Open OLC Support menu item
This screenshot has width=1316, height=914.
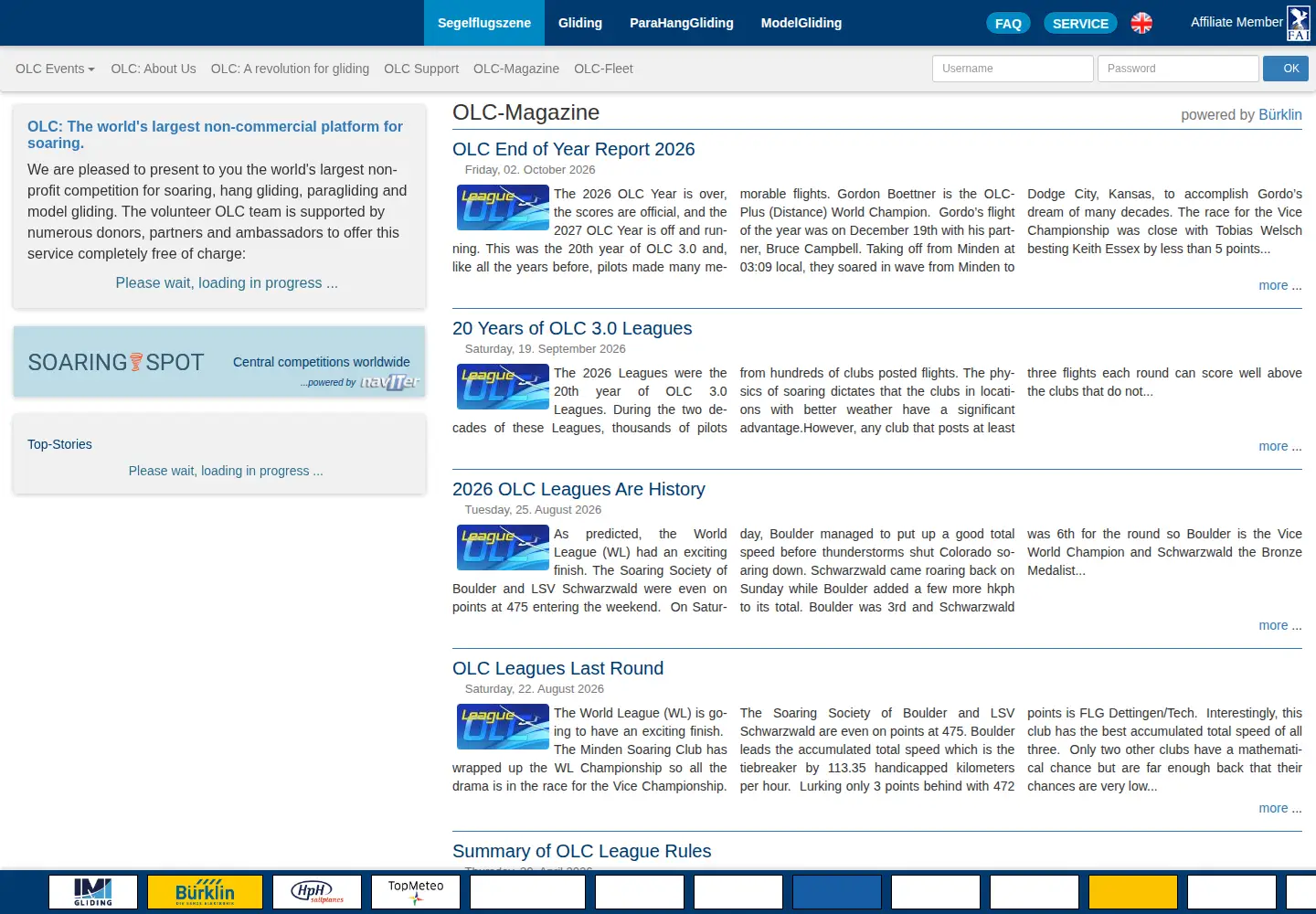(421, 69)
